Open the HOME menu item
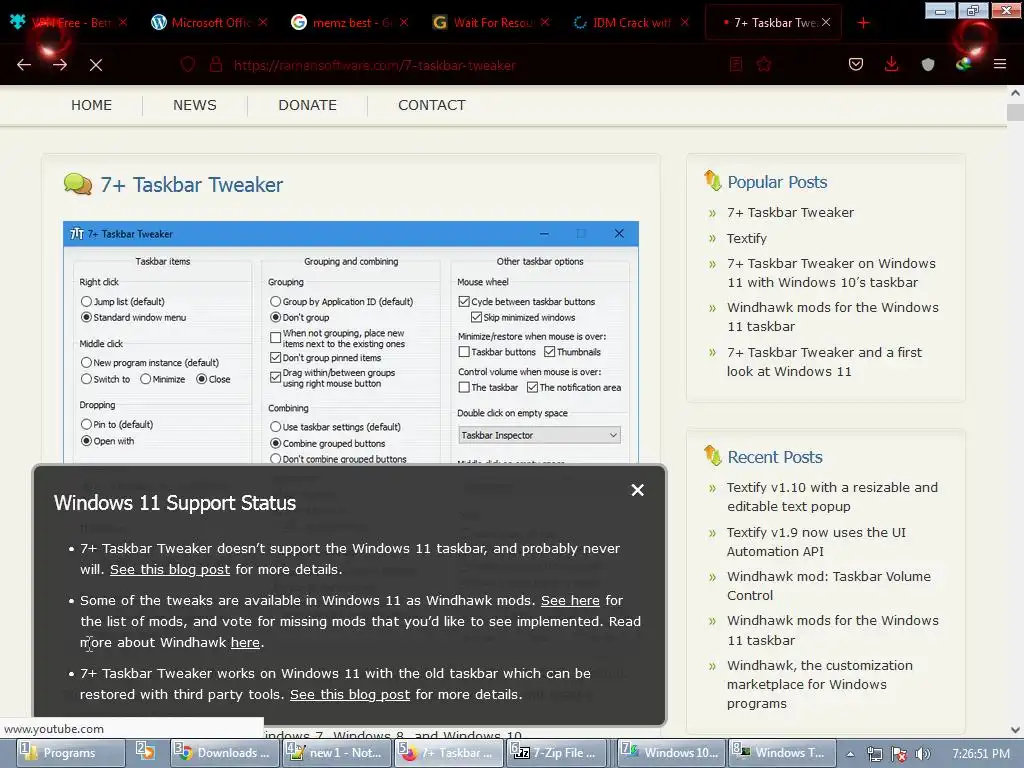The height and width of the screenshot is (768, 1024). pyautogui.click(x=91, y=105)
